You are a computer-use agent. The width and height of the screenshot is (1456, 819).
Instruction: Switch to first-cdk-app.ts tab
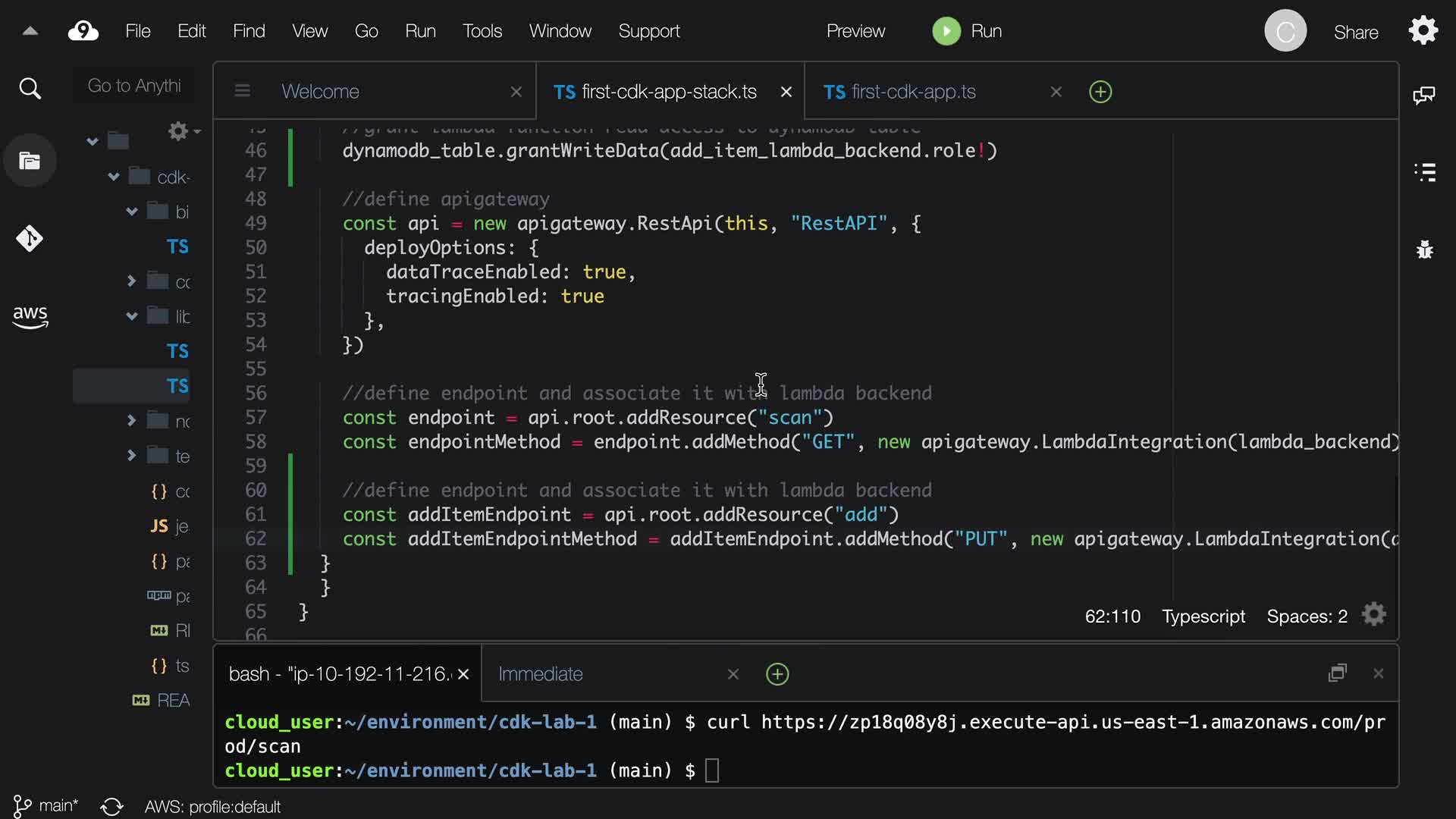913,92
